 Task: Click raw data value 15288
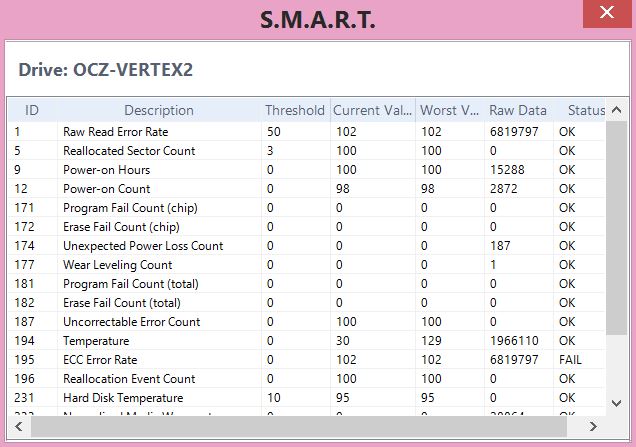pos(507,170)
